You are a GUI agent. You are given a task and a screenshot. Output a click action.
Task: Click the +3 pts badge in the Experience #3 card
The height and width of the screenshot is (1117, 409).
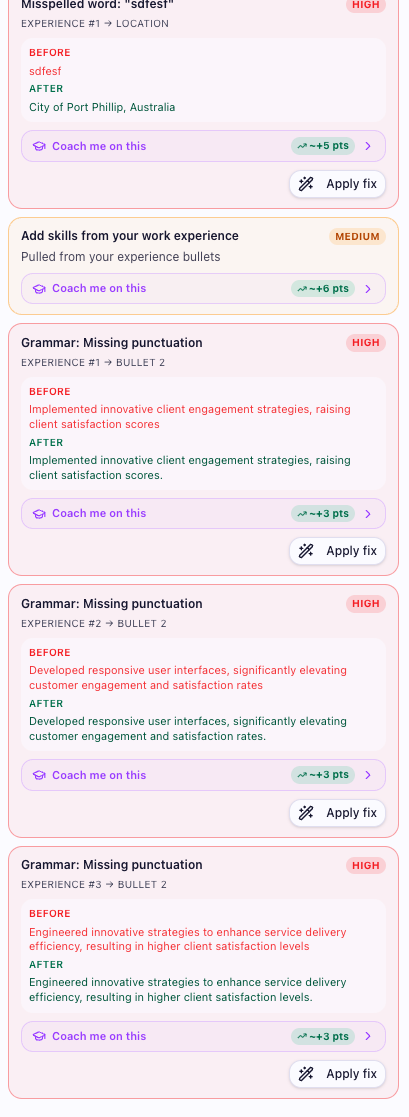click(x=323, y=1037)
